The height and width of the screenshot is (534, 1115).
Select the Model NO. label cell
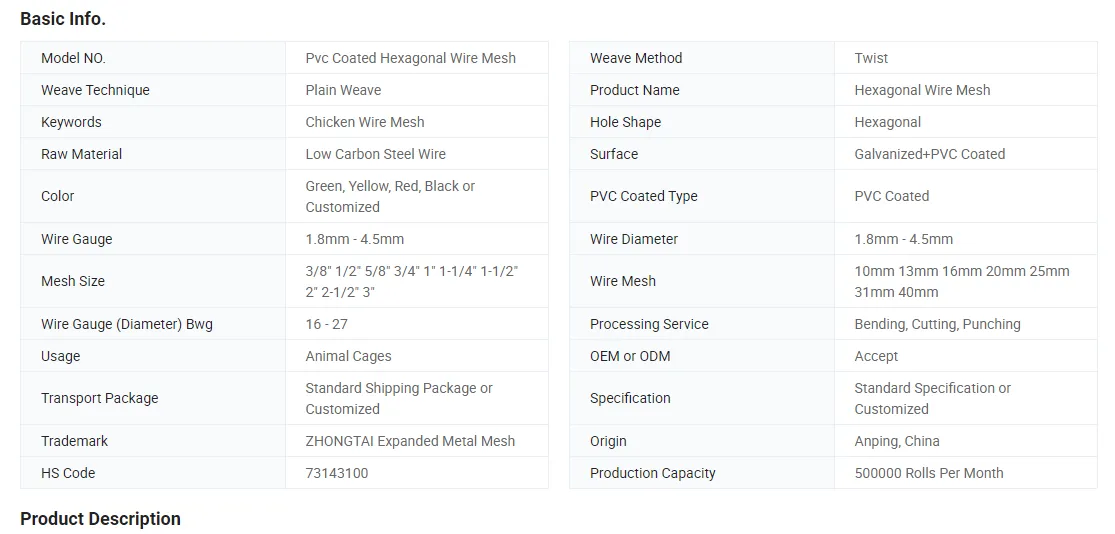click(153, 58)
